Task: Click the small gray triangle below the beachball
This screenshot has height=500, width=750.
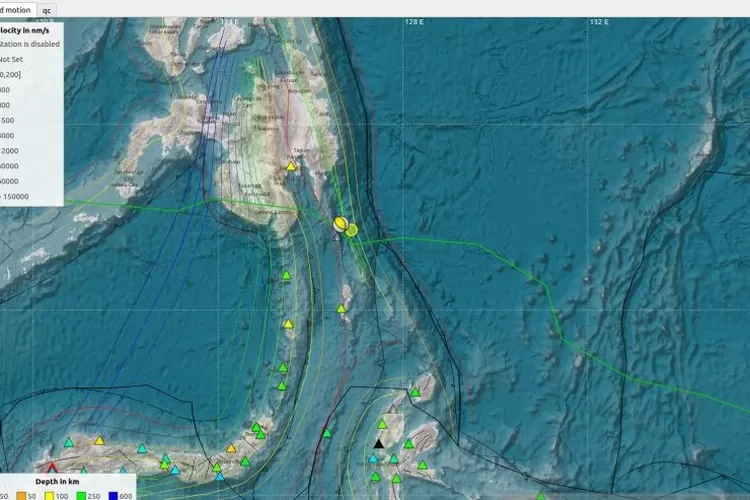Action: pos(336,236)
